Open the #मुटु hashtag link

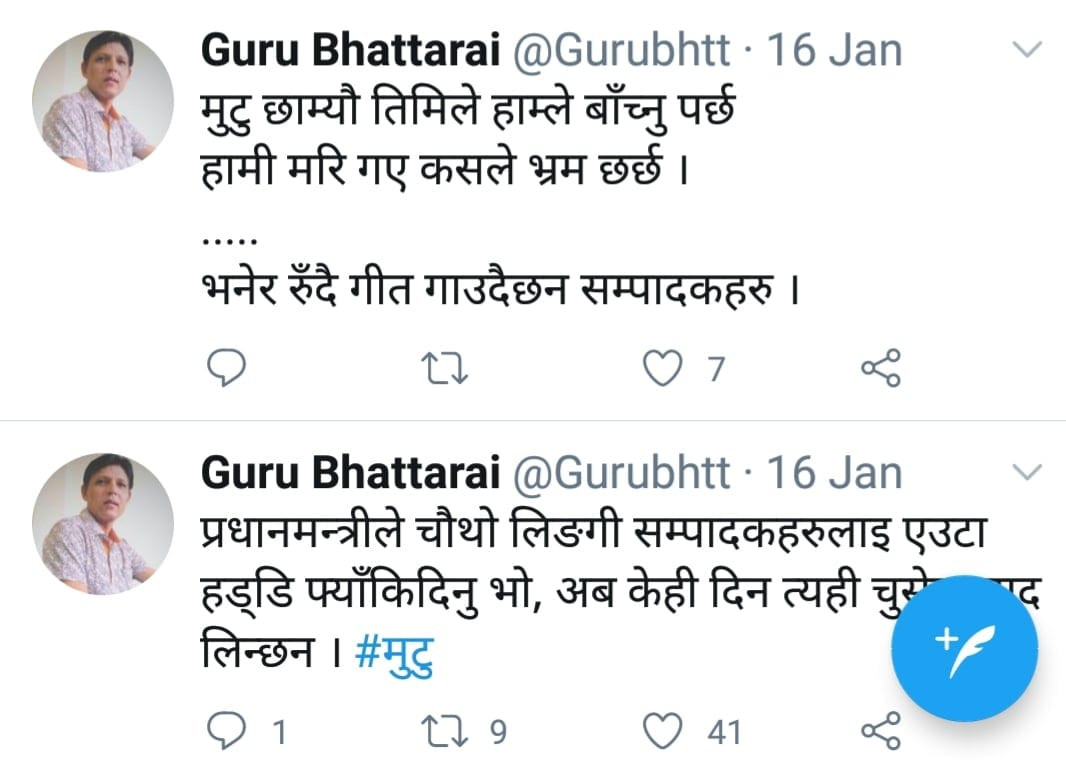coord(396,656)
